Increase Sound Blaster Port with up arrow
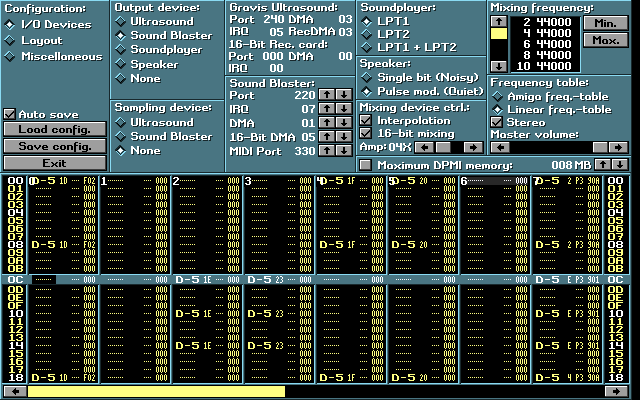 [x=329, y=94]
